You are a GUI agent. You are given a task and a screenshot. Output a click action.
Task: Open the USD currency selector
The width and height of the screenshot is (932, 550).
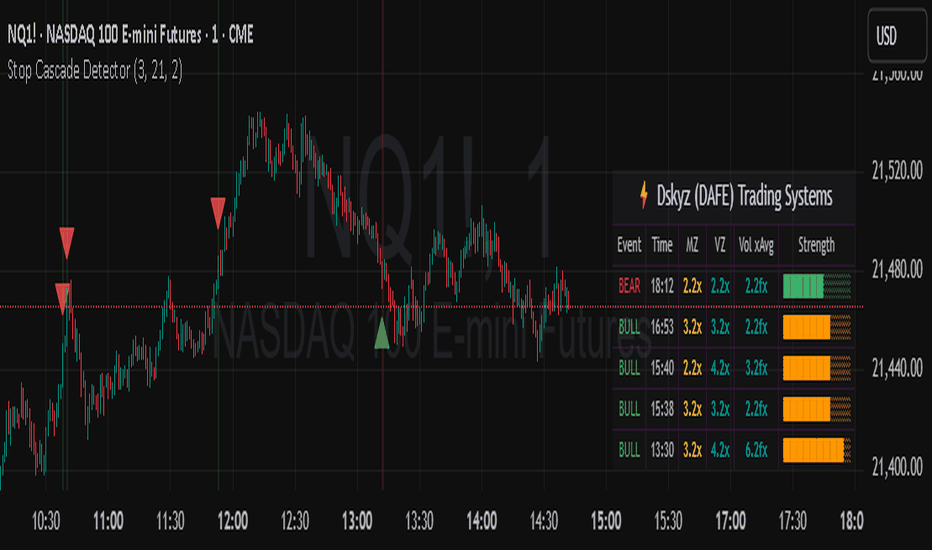point(897,36)
